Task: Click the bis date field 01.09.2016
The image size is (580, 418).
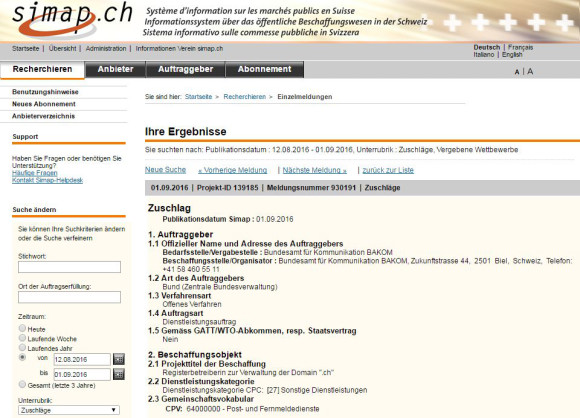Action: pyautogui.click(x=82, y=374)
